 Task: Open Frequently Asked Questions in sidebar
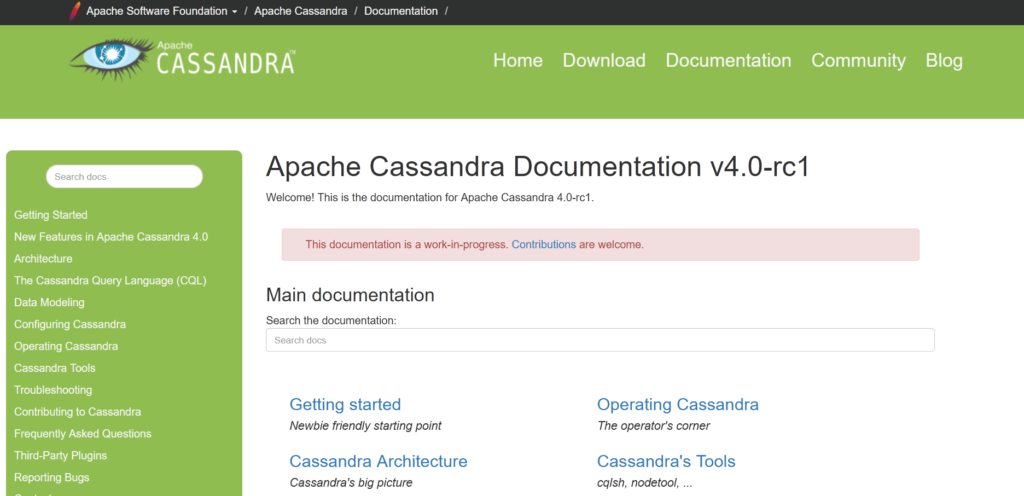[82, 433]
